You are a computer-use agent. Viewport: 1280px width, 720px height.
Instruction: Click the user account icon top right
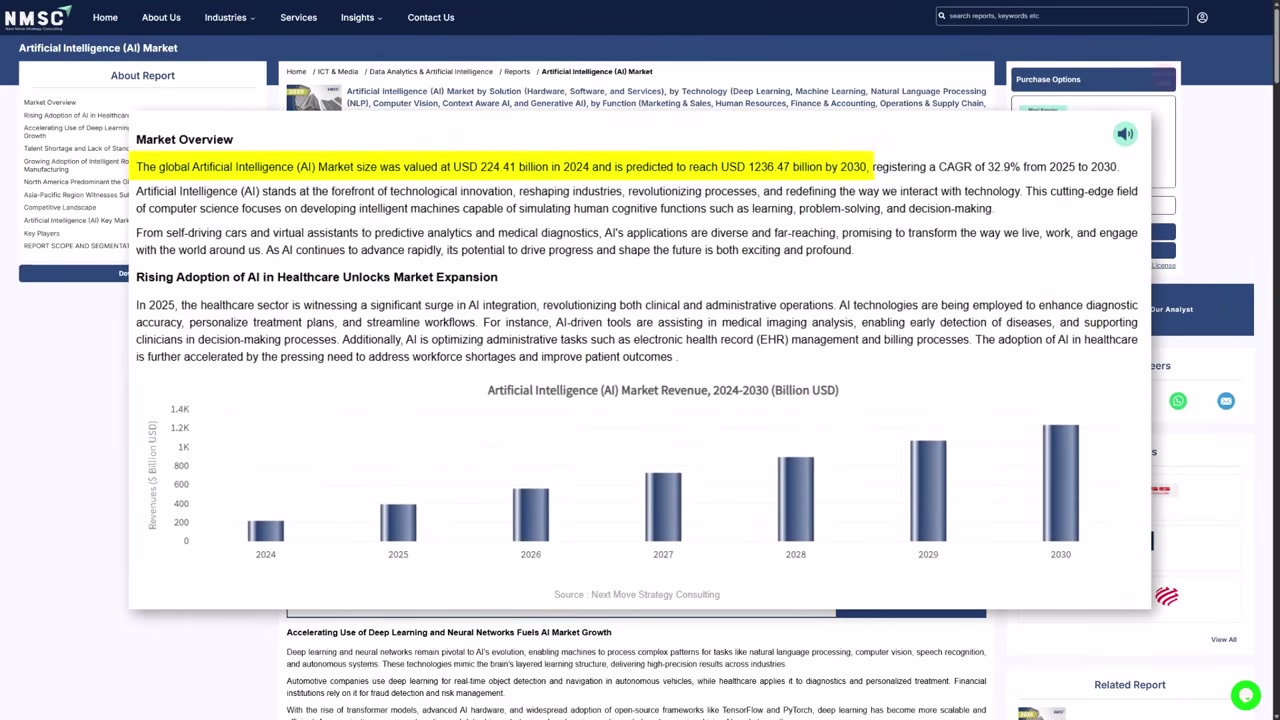(1202, 17)
